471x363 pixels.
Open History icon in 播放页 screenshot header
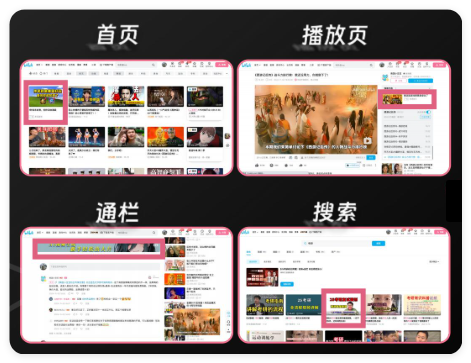(419, 65)
